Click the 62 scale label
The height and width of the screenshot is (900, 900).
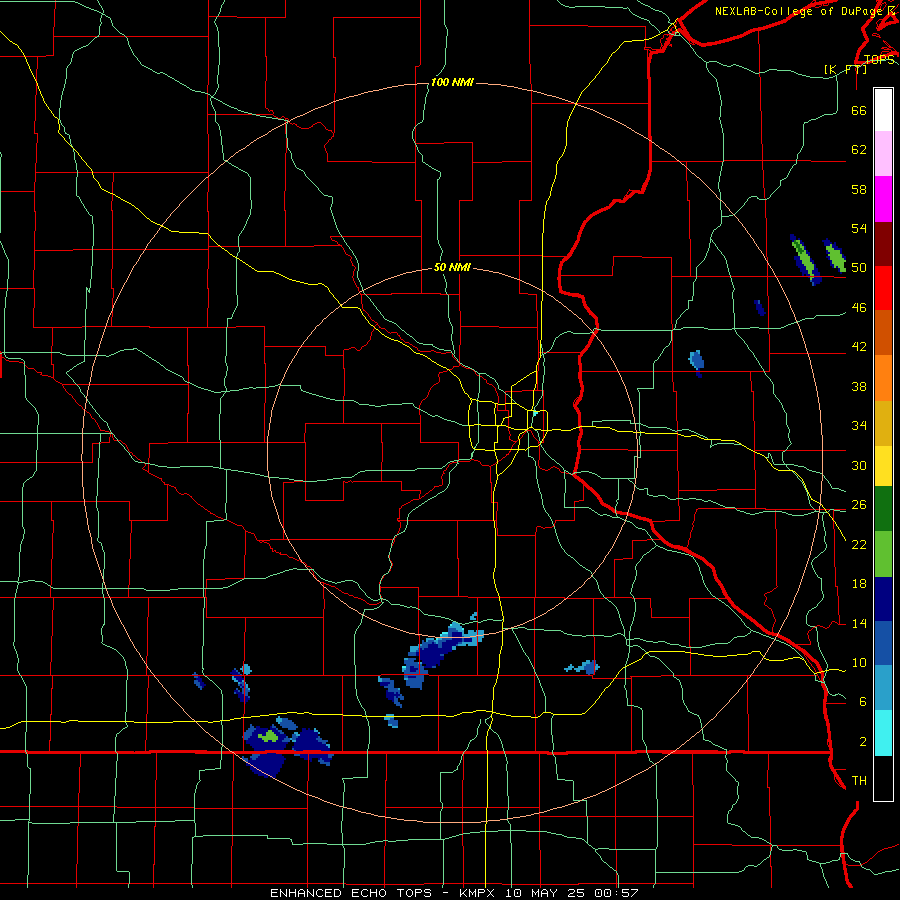point(859,149)
